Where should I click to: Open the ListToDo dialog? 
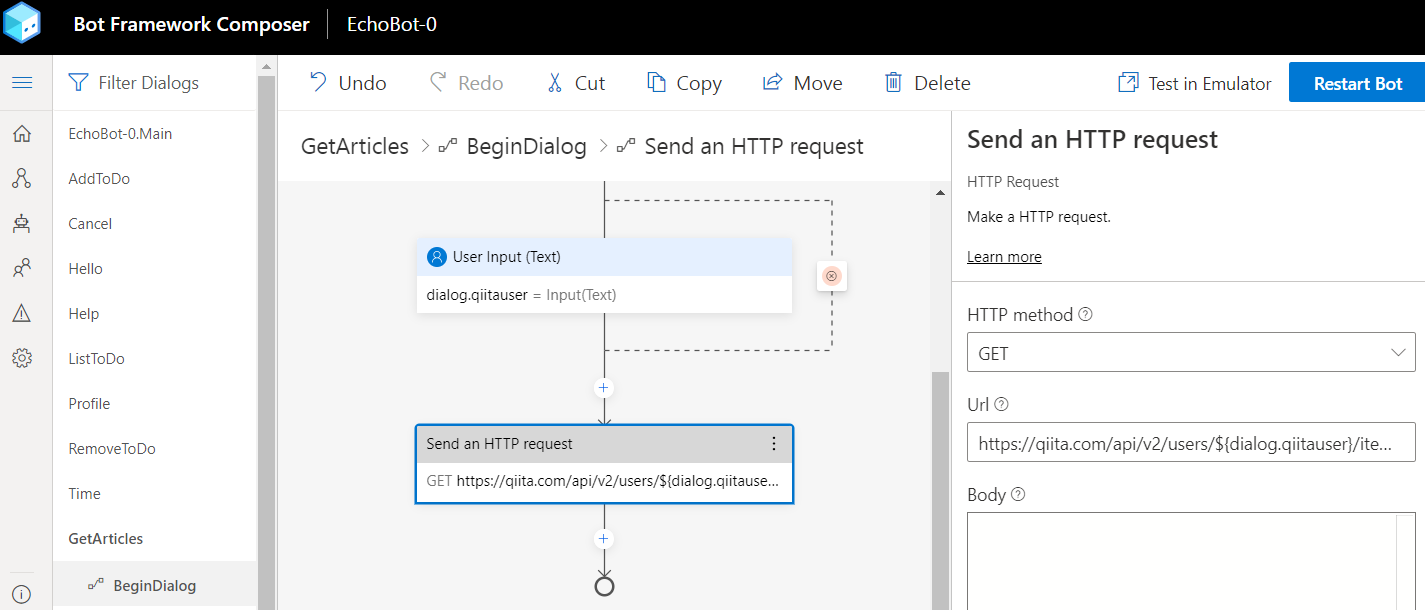[x=96, y=359]
